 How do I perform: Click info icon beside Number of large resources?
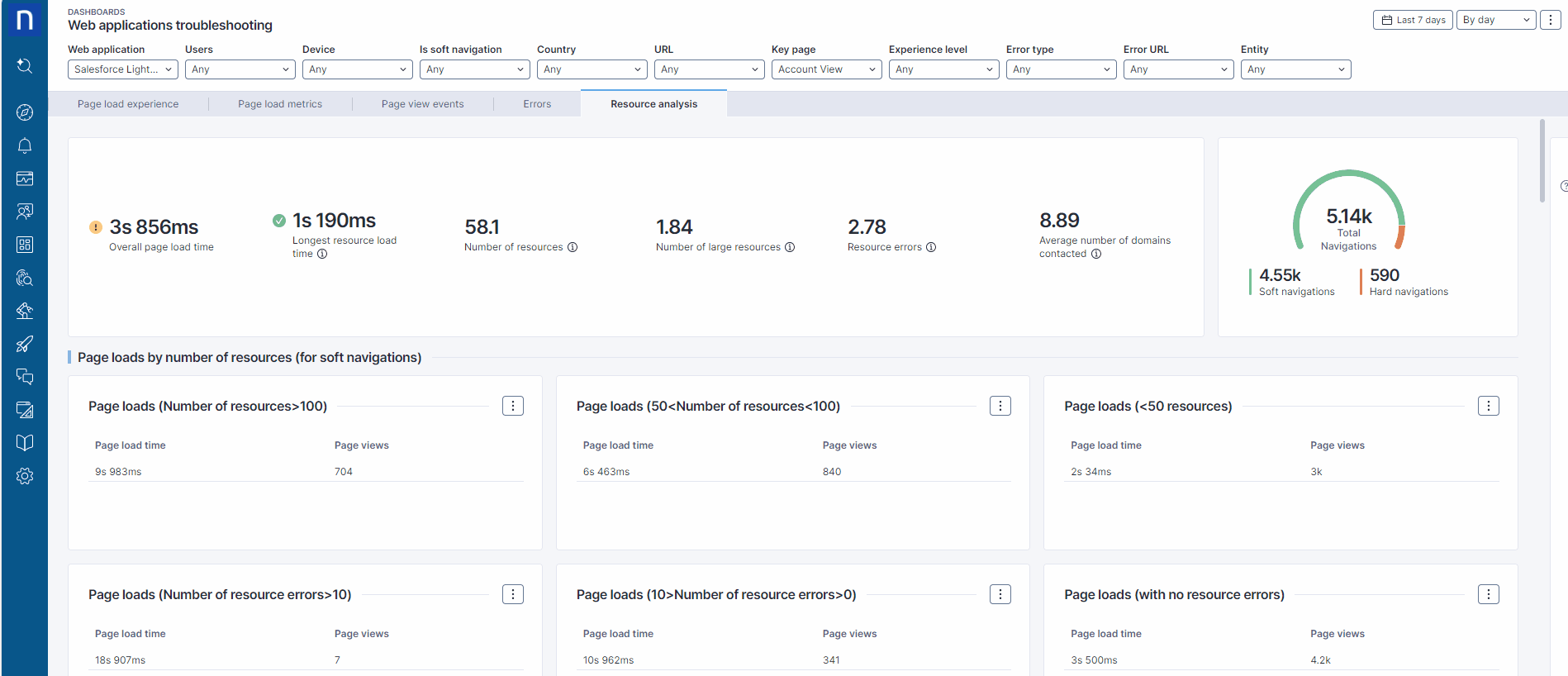(x=790, y=247)
